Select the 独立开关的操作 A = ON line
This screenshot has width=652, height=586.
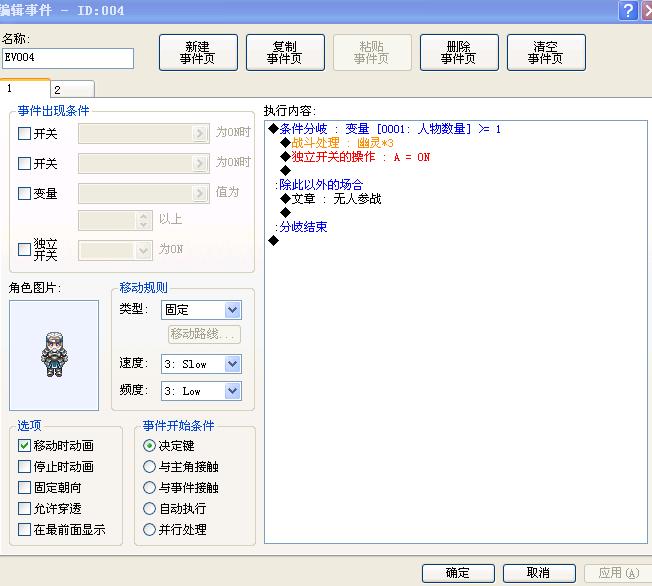click(x=355, y=157)
